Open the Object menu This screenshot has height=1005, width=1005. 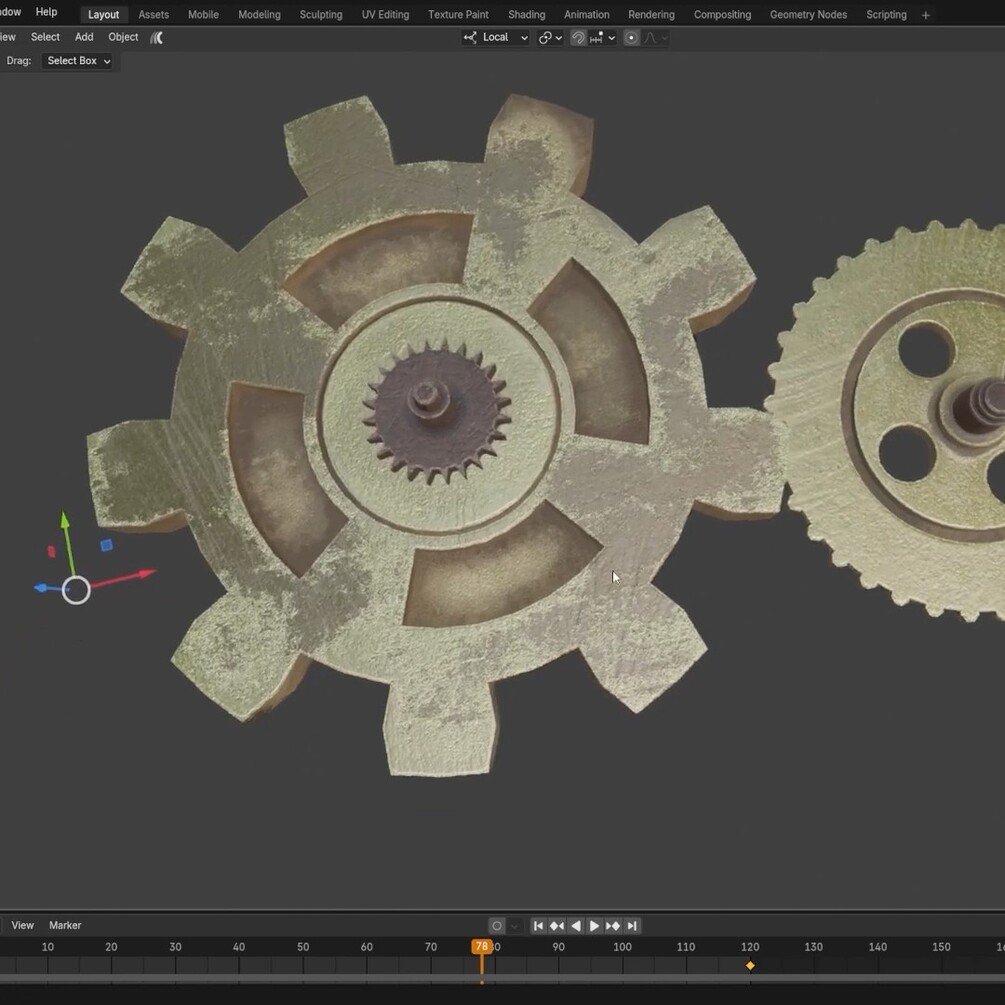[x=122, y=37]
